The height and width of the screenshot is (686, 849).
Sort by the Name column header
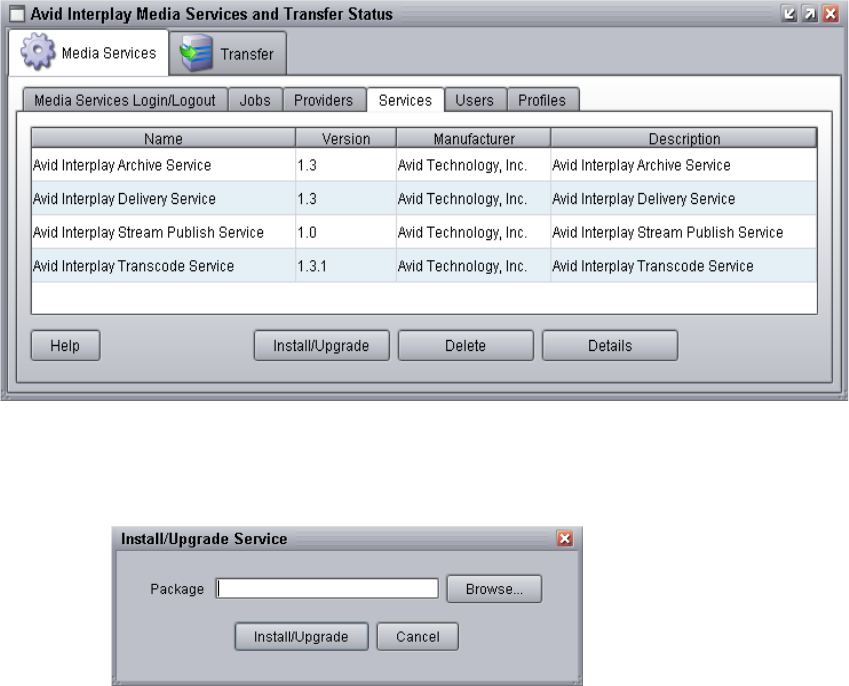[x=164, y=139]
